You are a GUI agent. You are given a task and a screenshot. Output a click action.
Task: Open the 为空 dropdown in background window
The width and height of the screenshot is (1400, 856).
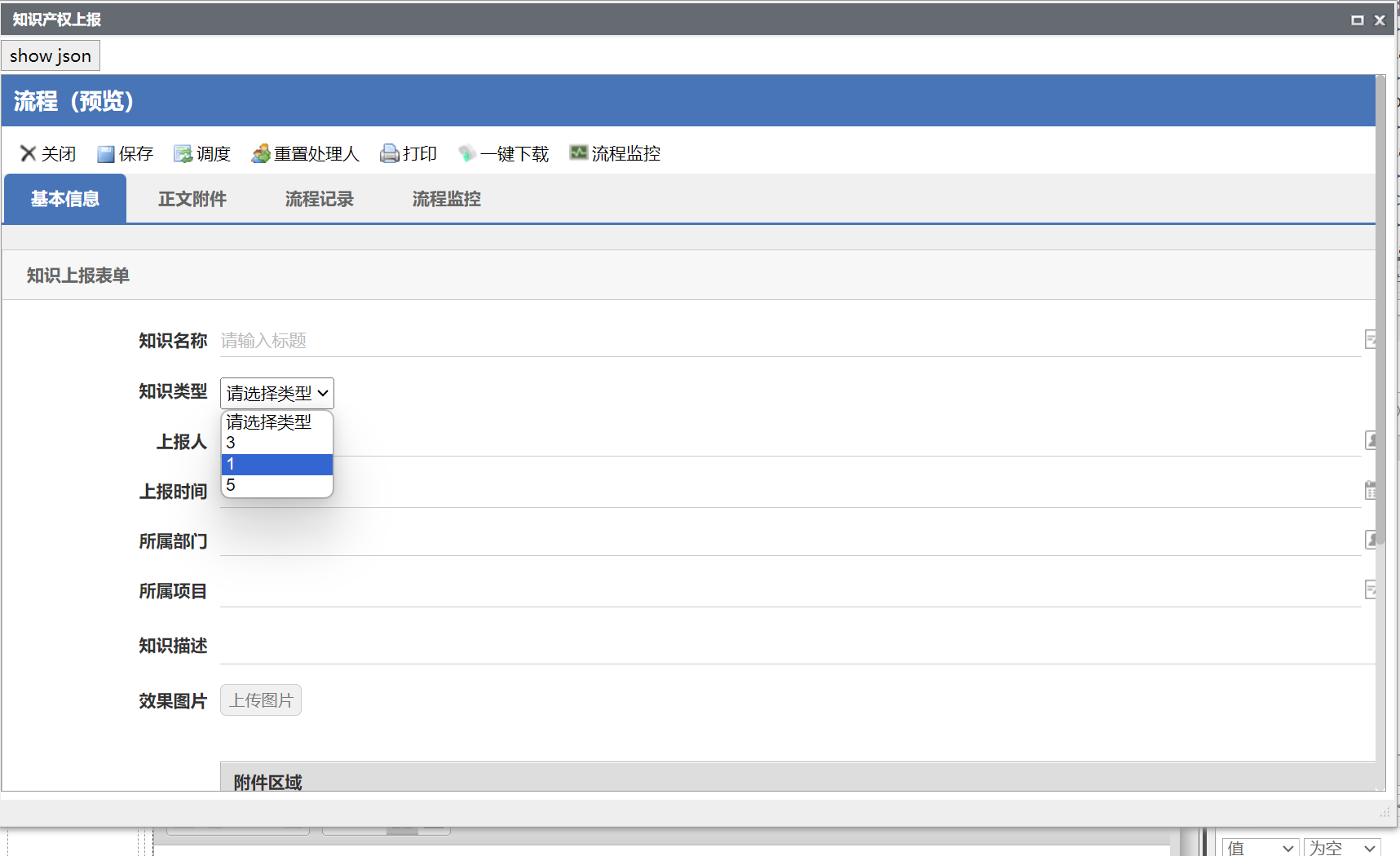[x=1342, y=848]
